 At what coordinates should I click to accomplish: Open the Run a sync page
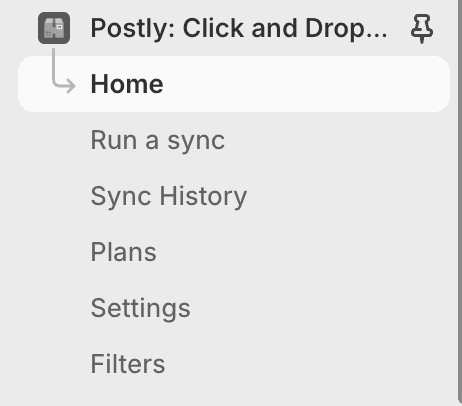pos(158,140)
